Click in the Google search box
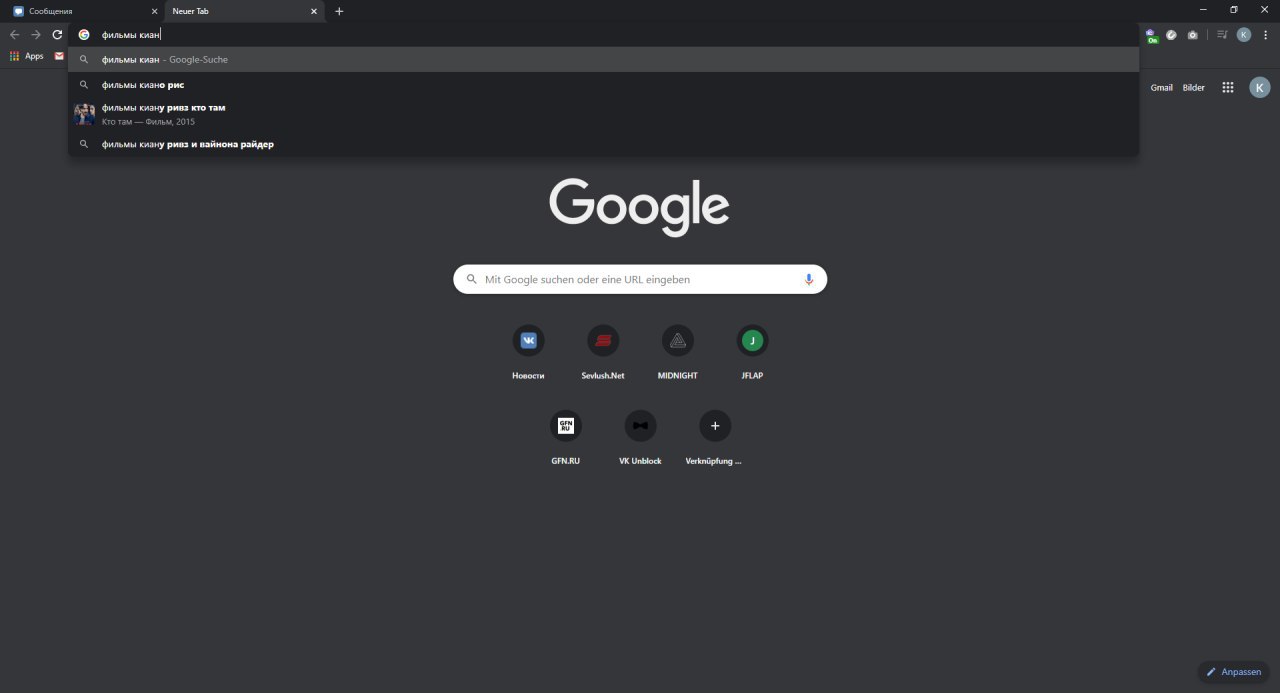Screen dimensions: 1280x693 (640, 280)
